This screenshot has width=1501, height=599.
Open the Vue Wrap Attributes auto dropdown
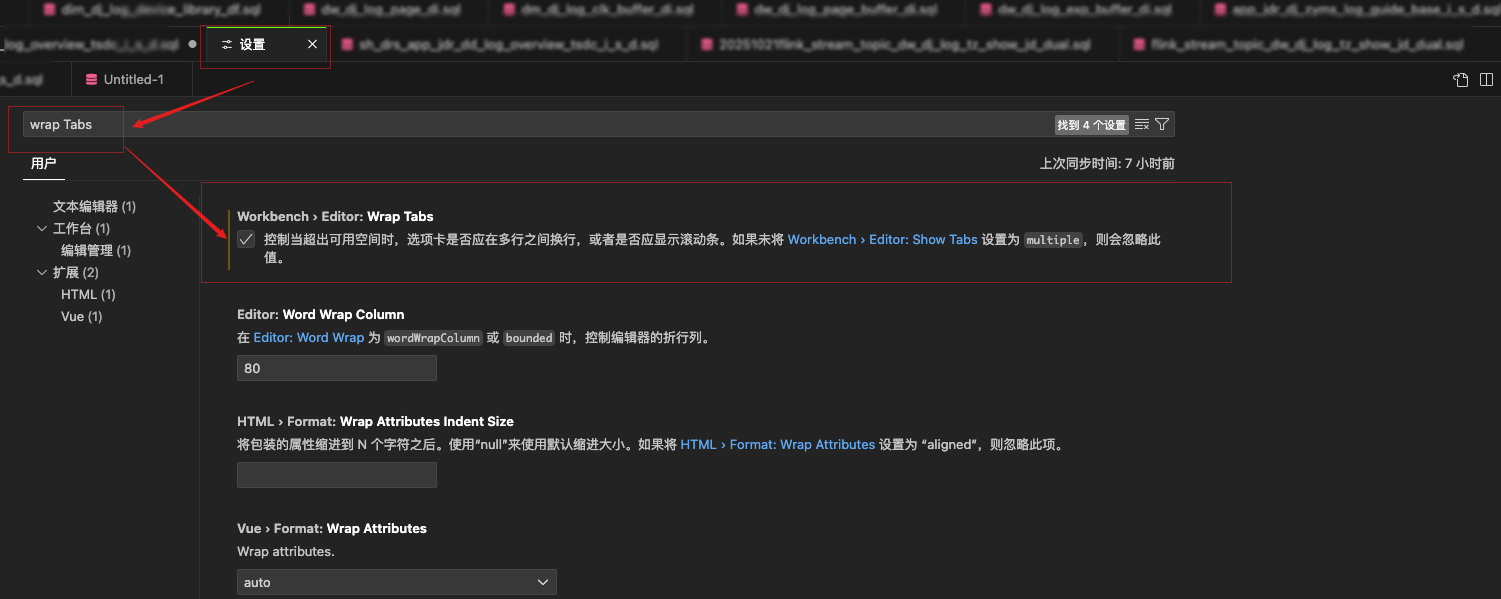pos(396,582)
